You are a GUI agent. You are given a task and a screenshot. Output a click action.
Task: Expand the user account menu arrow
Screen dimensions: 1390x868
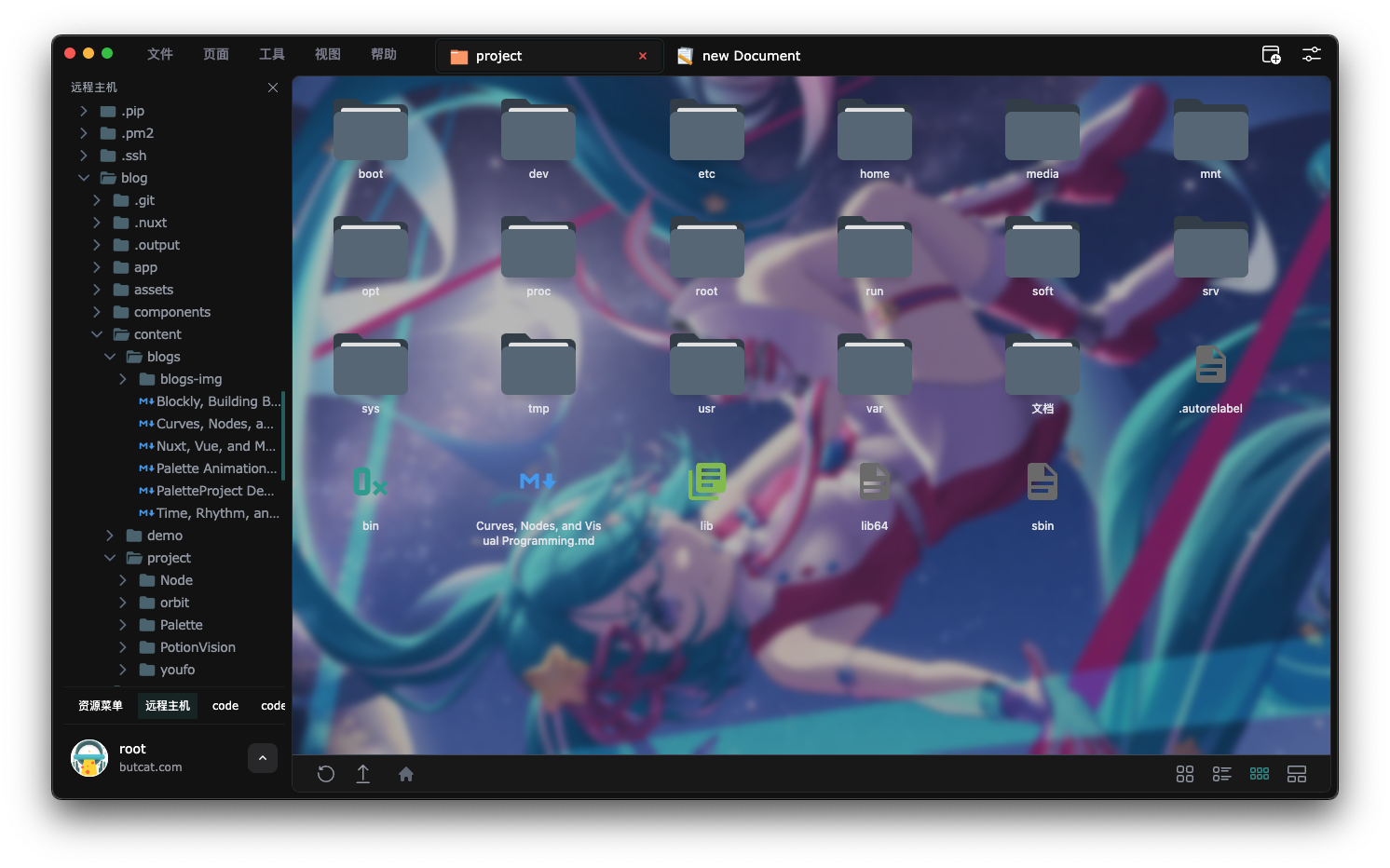pyautogui.click(x=263, y=758)
